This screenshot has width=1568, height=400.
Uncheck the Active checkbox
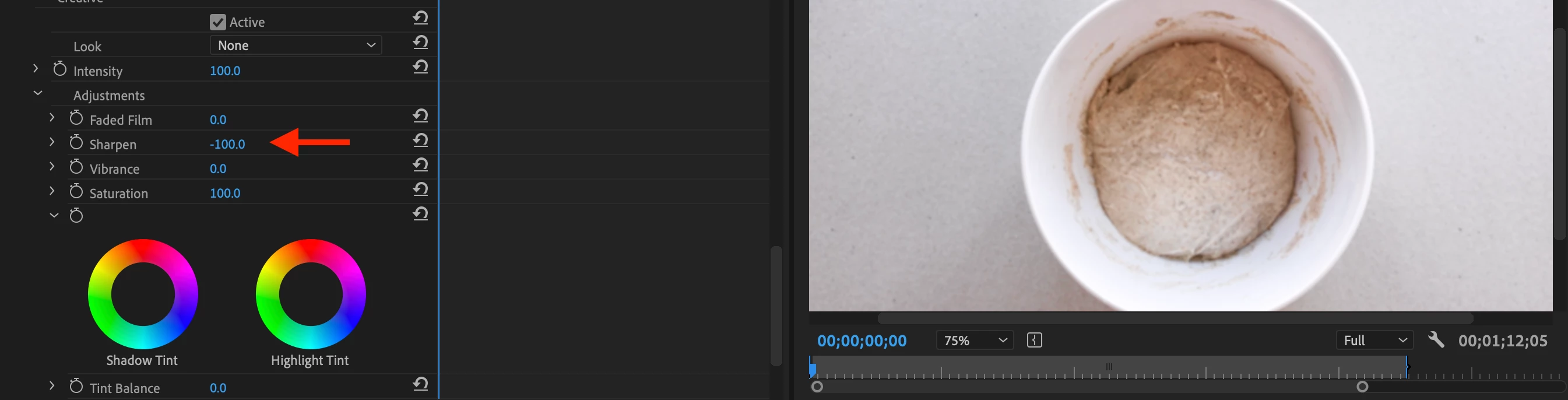(x=218, y=22)
